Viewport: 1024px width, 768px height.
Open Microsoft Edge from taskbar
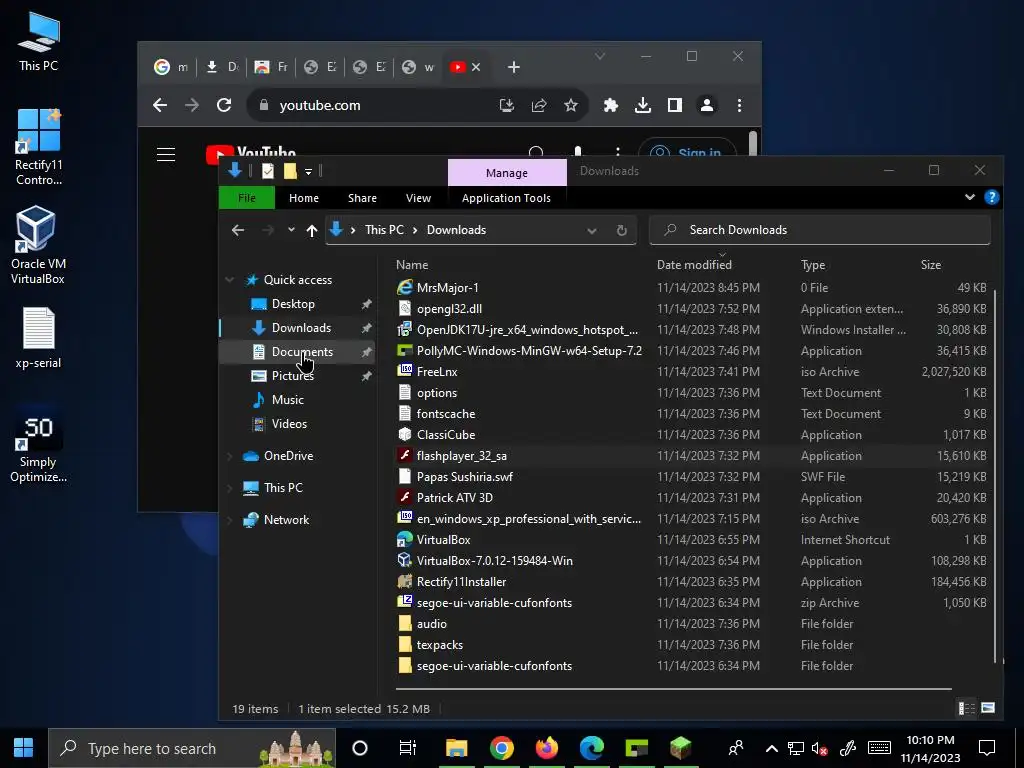click(592, 748)
